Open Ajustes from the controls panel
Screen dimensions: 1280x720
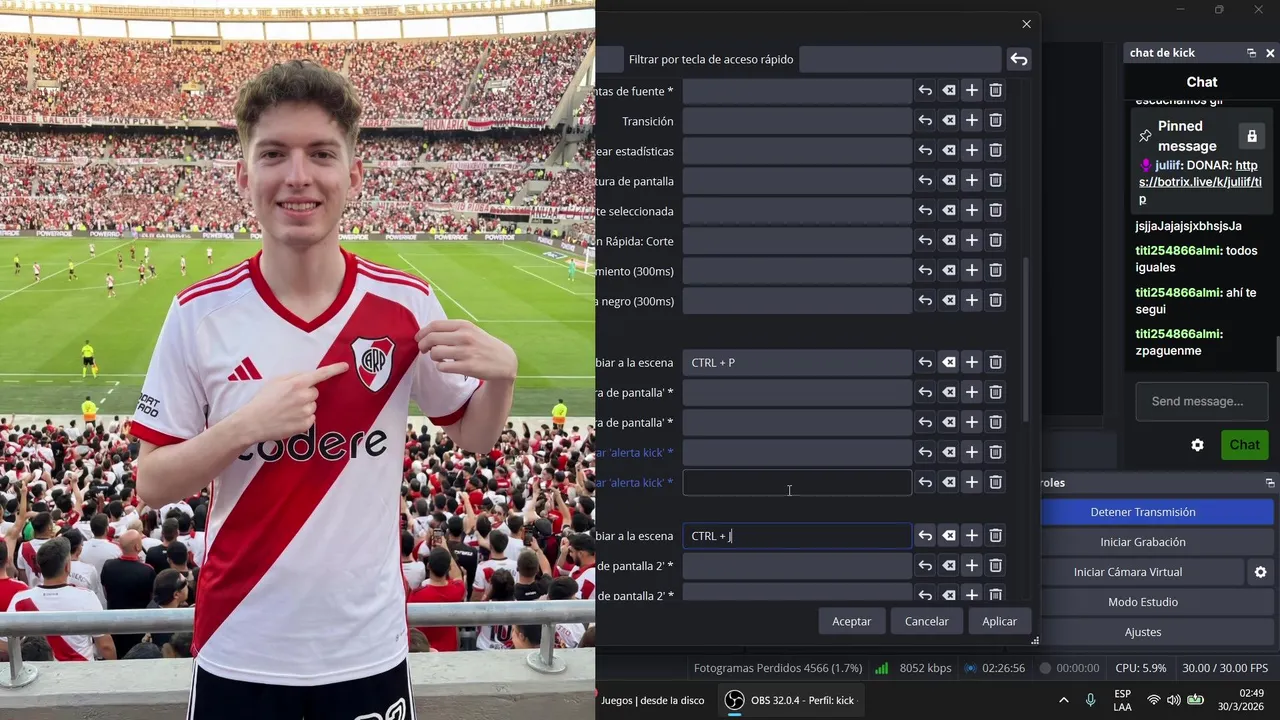(x=1143, y=632)
